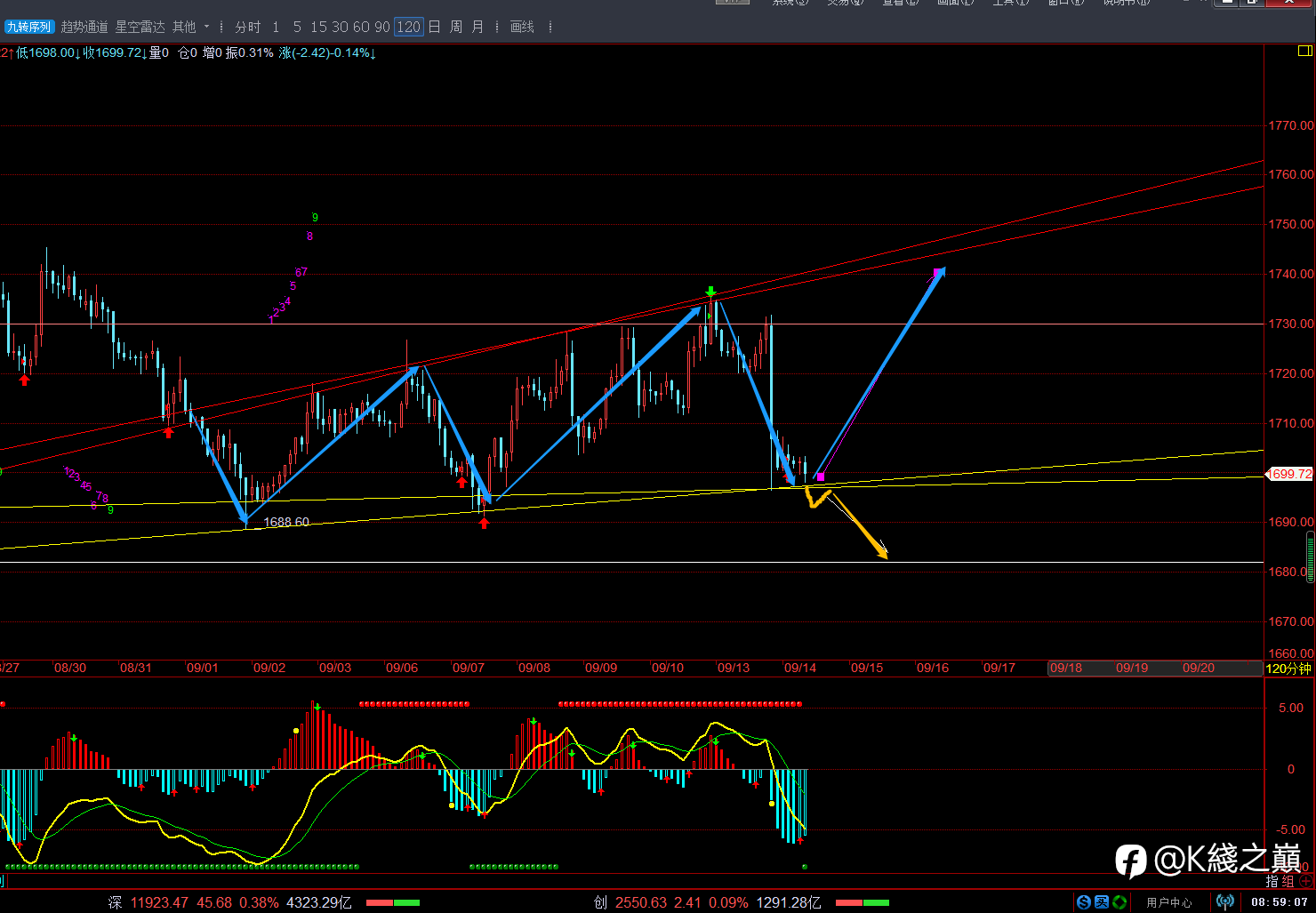This screenshot has height=913, width=1316.
Task: Click the 创 index red-green ratio bar
Action: (x=862, y=903)
